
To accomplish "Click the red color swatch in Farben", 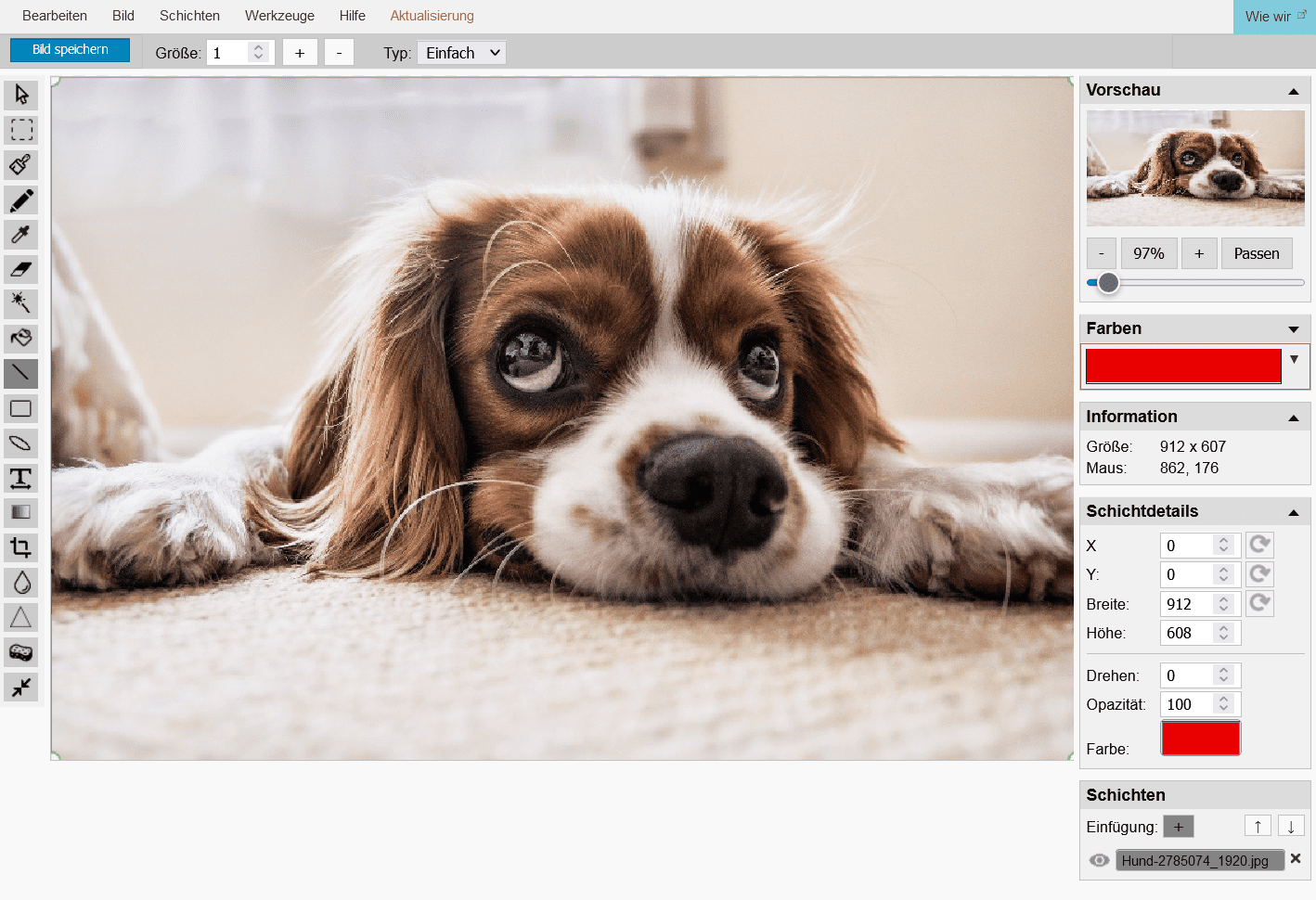I will click(x=1182, y=366).
